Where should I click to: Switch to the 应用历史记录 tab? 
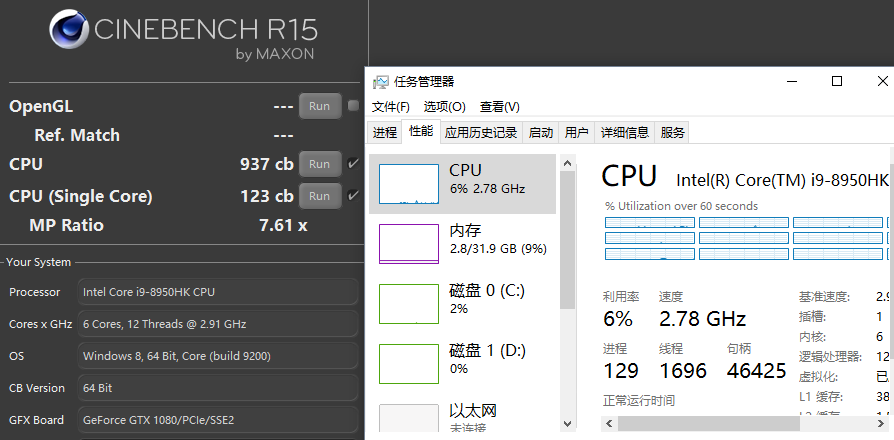click(x=481, y=133)
